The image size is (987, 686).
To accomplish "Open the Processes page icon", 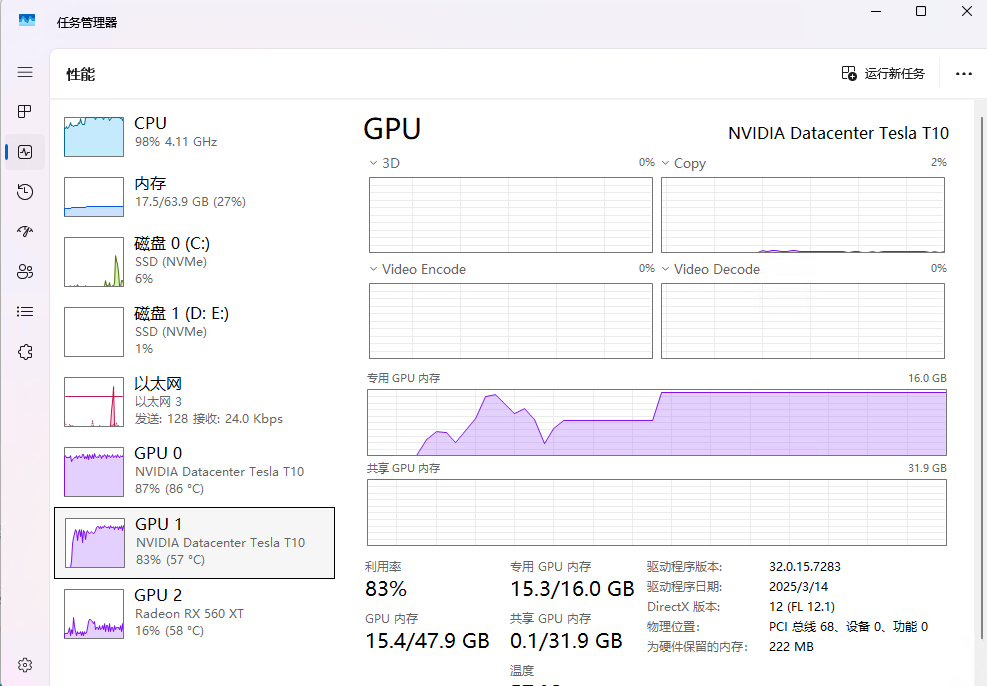I will pyautogui.click(x=25, y=111).
